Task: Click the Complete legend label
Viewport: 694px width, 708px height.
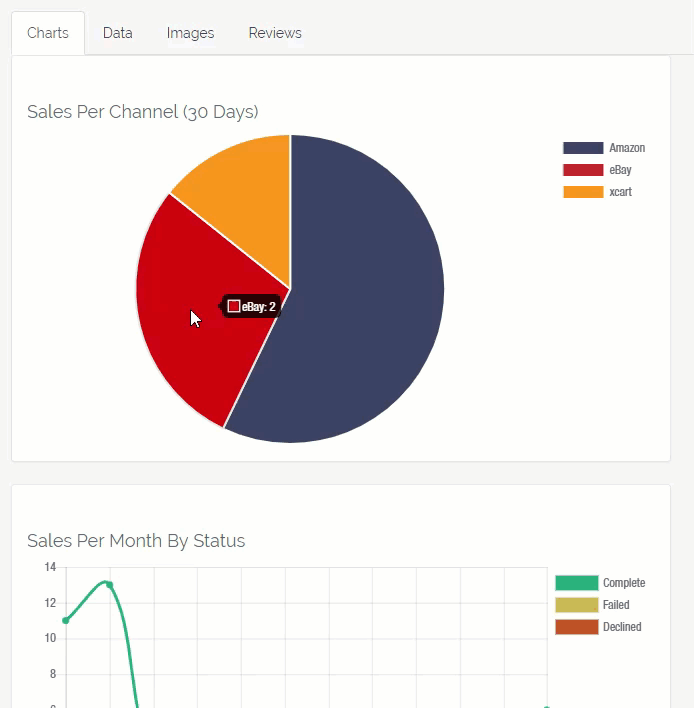Action: click(624, 583)
